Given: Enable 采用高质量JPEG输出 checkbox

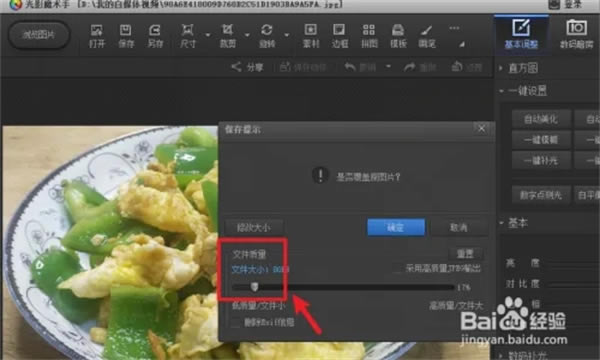Looking at the screenshot, I should pos(398,268).
